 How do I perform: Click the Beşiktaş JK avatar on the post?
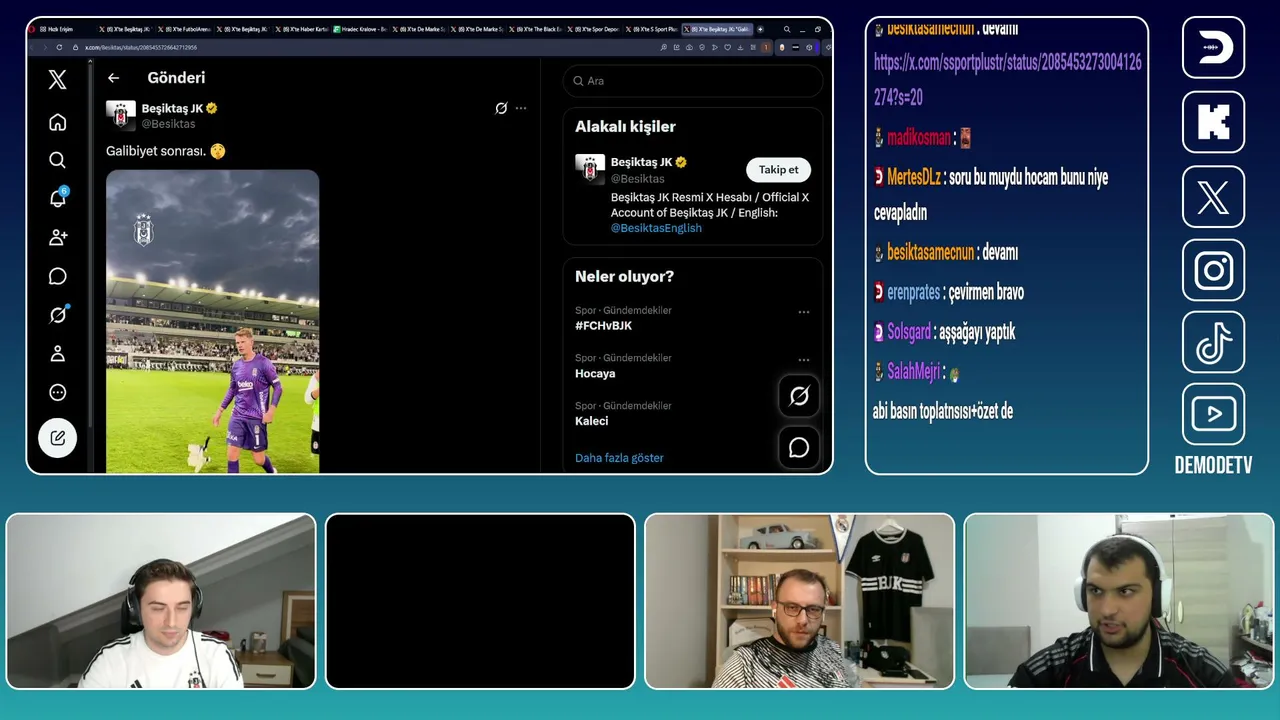click(121, 115)
